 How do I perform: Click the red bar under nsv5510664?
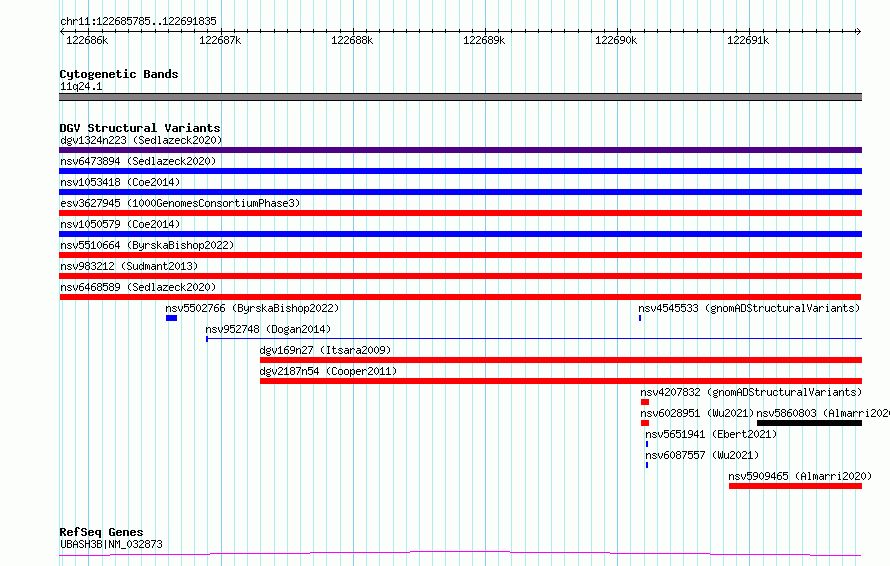tap(460, 255)
